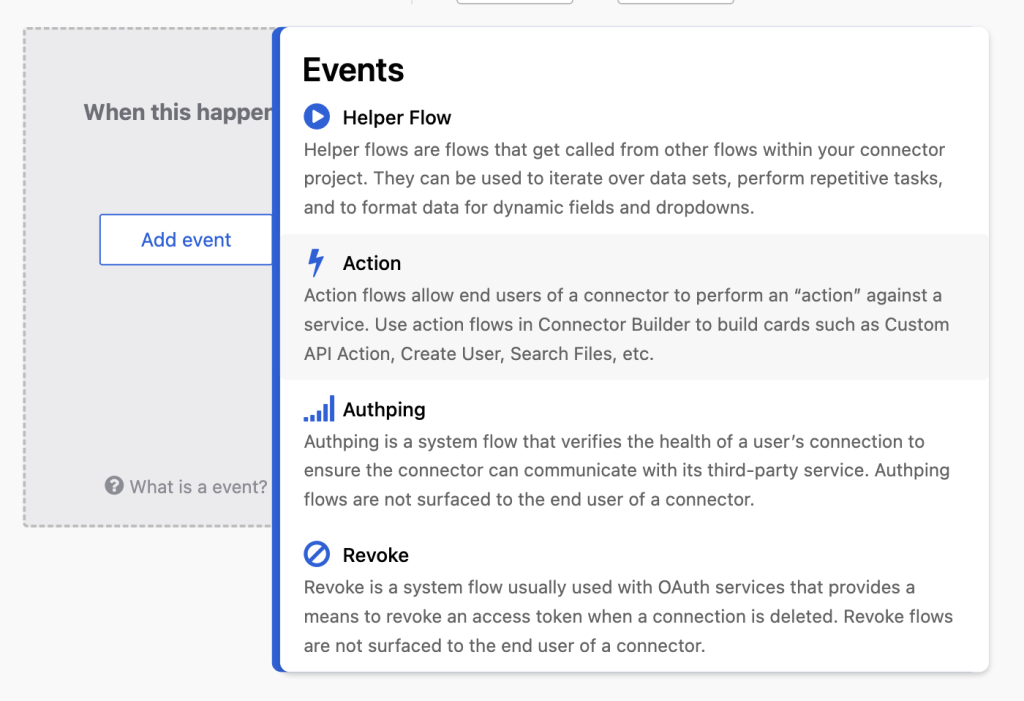Click the 'When this happens' heading
Image resolution: width=1024 pixels, height=701 pixels.
pyautogui.click(x=178, y=112)
